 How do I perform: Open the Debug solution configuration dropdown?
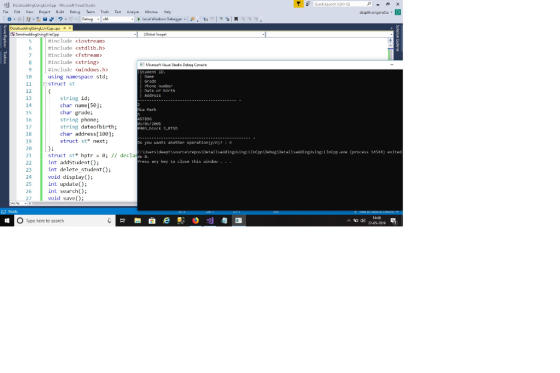point(90,19)
